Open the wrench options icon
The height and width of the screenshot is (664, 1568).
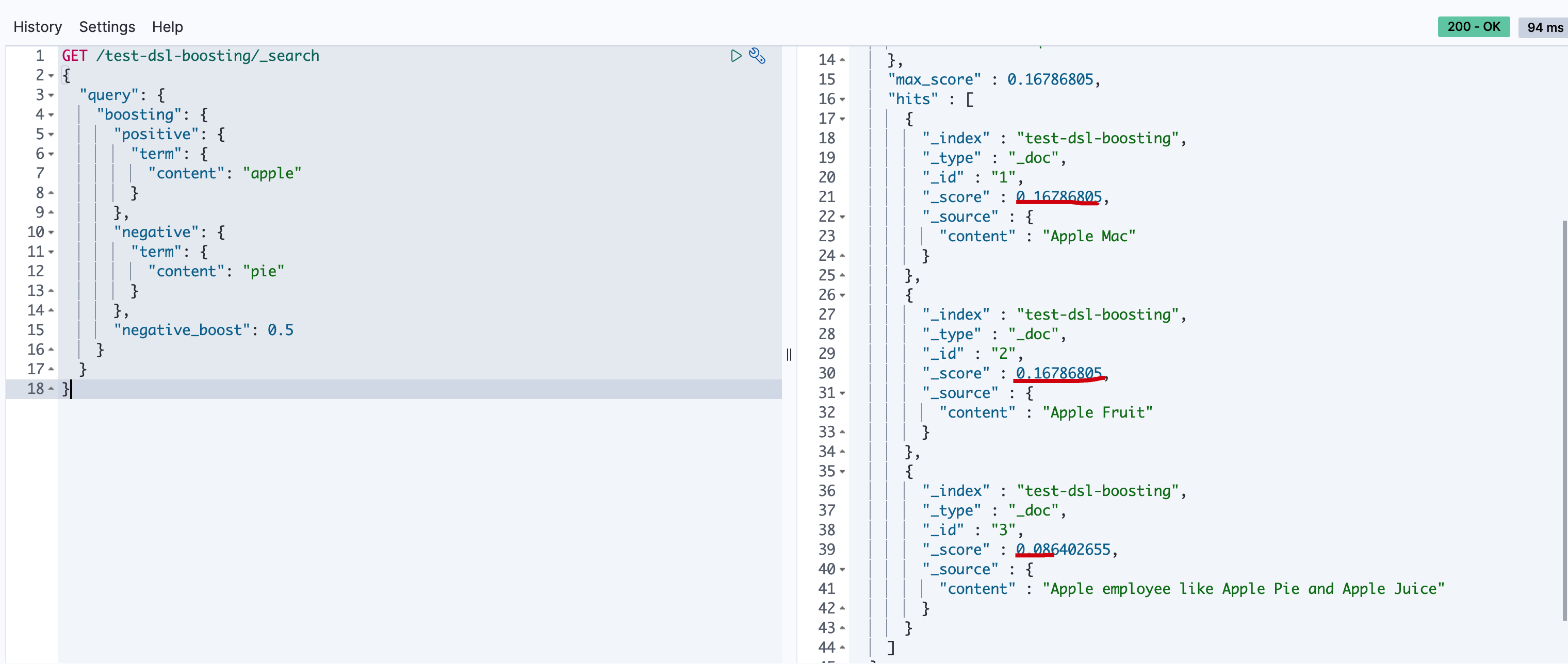(757, 56)
